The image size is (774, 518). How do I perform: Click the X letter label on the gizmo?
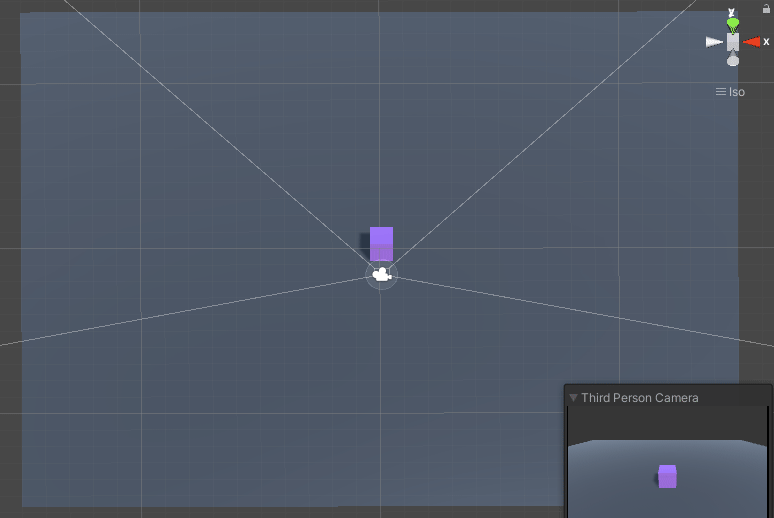tap(766, 42)
